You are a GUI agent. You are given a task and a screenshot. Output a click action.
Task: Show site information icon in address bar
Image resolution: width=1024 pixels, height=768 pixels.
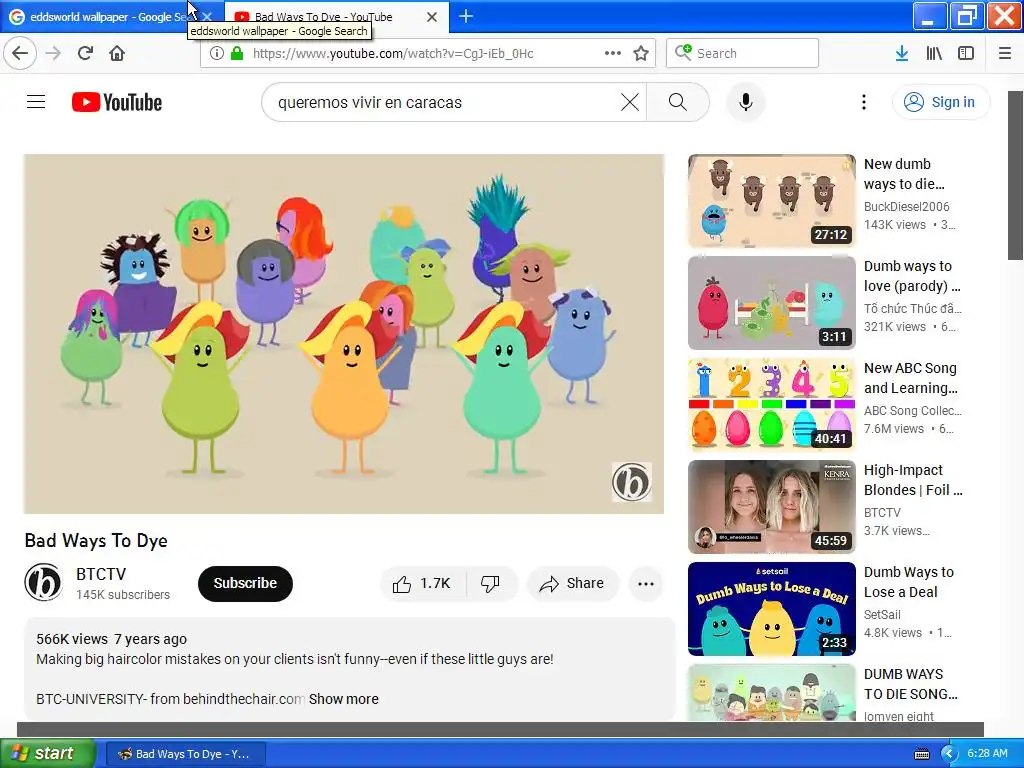216,53
